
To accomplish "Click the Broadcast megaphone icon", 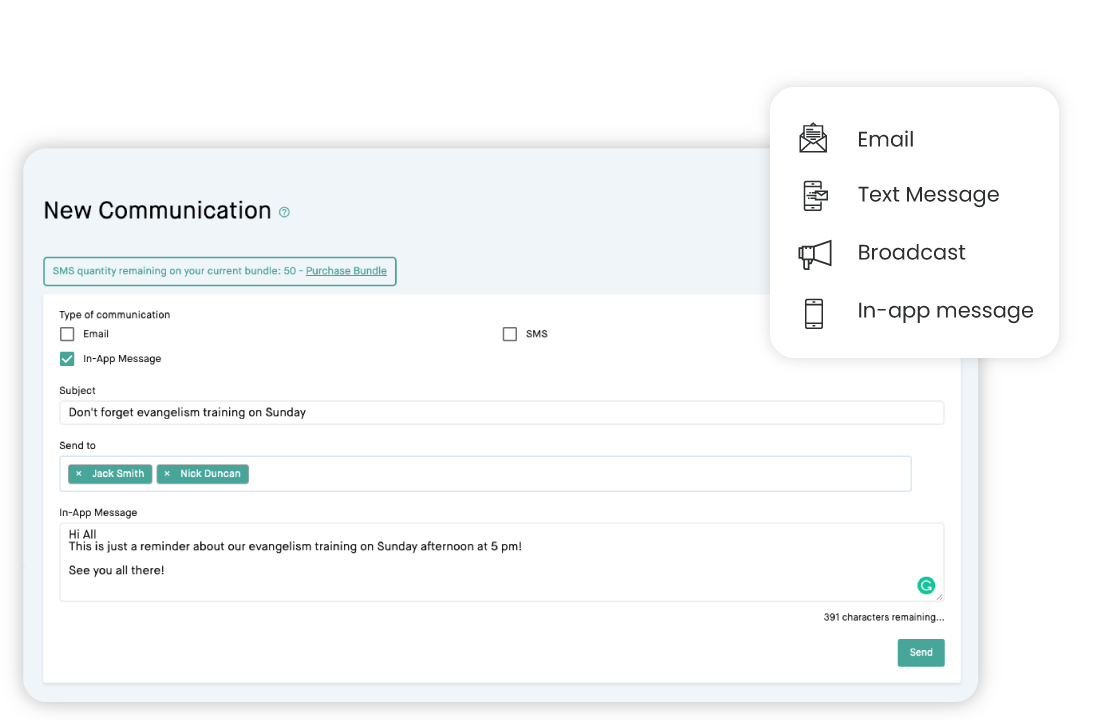I will 814,253.
